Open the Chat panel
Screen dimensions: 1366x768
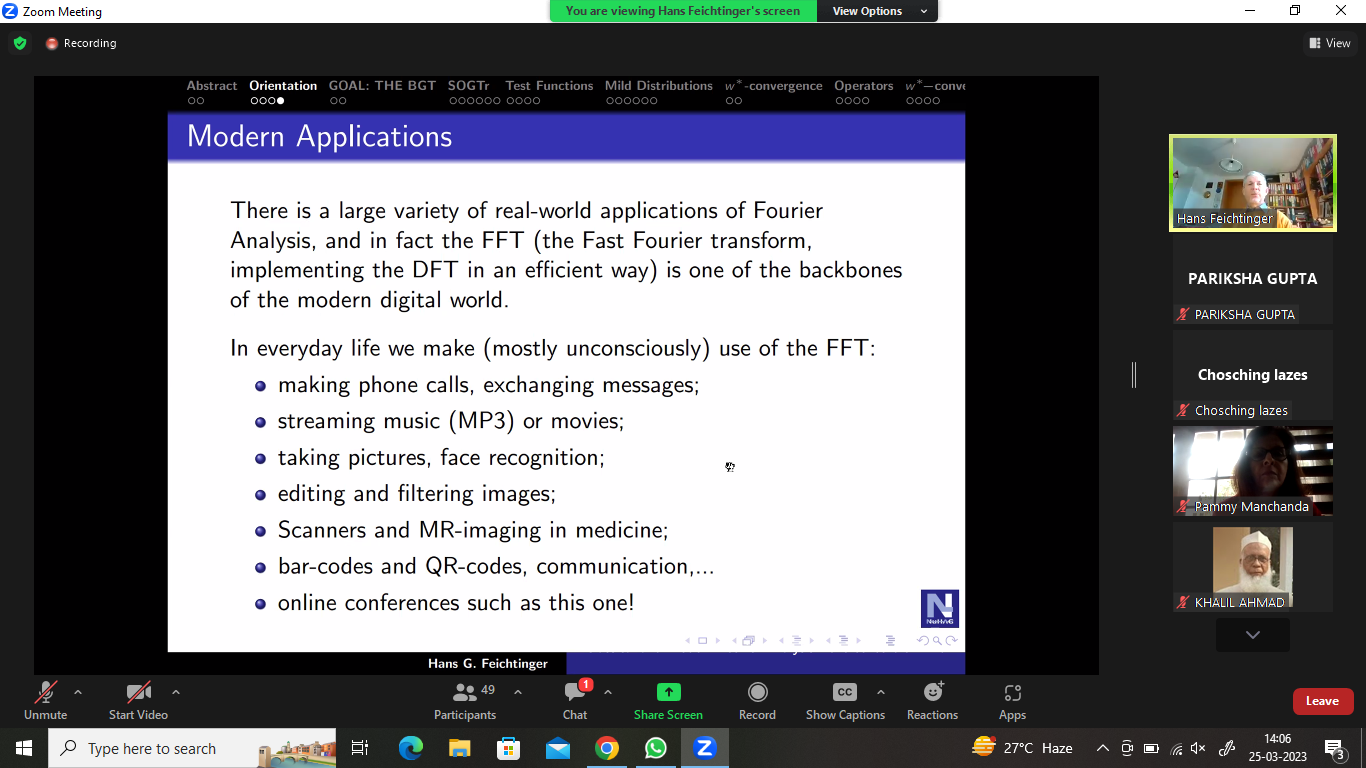575,692
